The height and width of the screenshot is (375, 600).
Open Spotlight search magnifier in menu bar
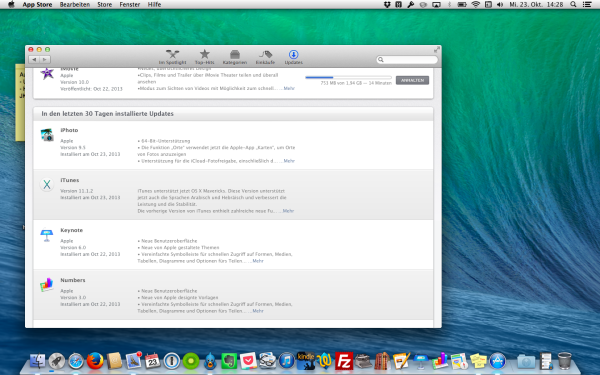pyautogui.click(x=573, y=5)
